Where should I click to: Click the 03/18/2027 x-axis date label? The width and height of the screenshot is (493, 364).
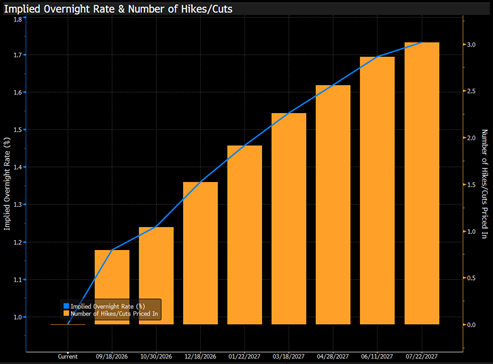click(x=289, y=357)
